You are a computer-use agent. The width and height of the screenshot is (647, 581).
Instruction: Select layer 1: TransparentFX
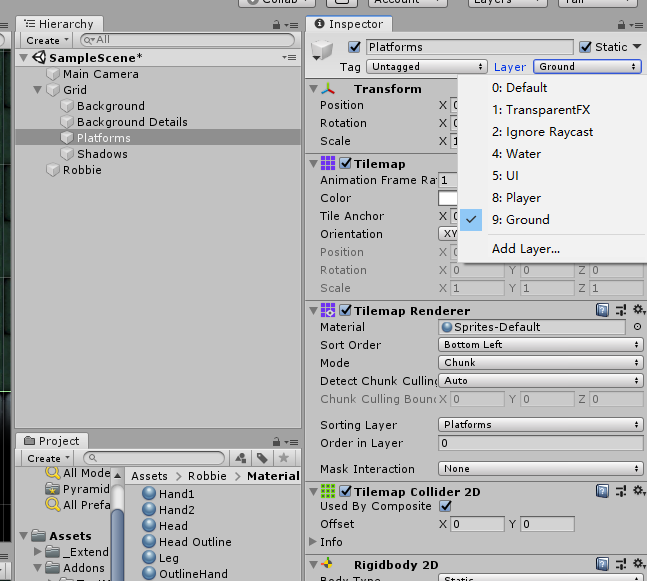[552, 110]
